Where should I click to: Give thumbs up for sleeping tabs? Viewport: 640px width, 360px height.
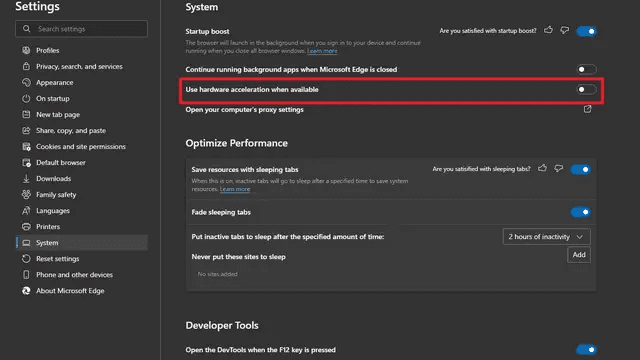(x=542, y=168)
